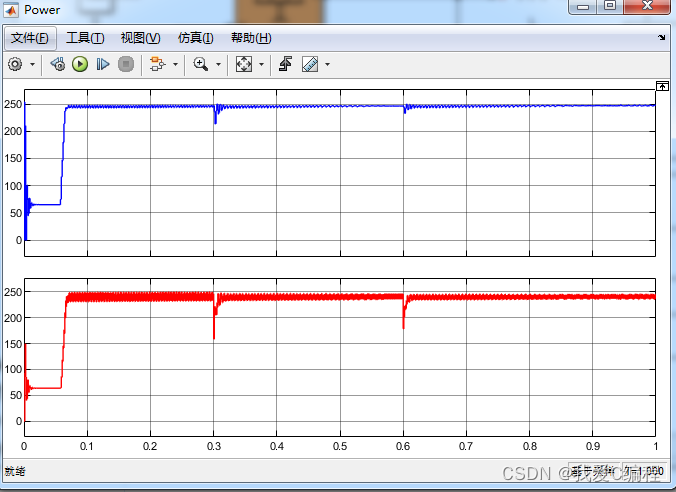Click the signal selector icon in toolbar
Screen dimensions: 676x492
point(156,64)
